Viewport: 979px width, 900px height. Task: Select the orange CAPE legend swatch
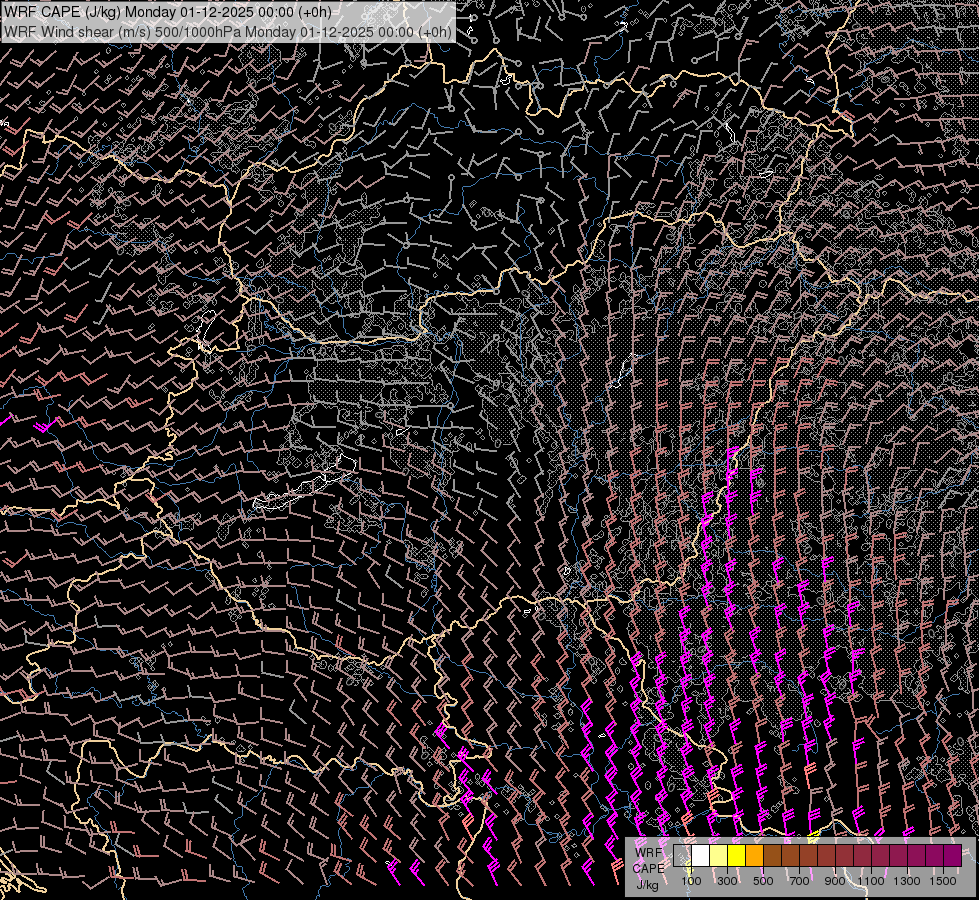click(x=755, y=855)
